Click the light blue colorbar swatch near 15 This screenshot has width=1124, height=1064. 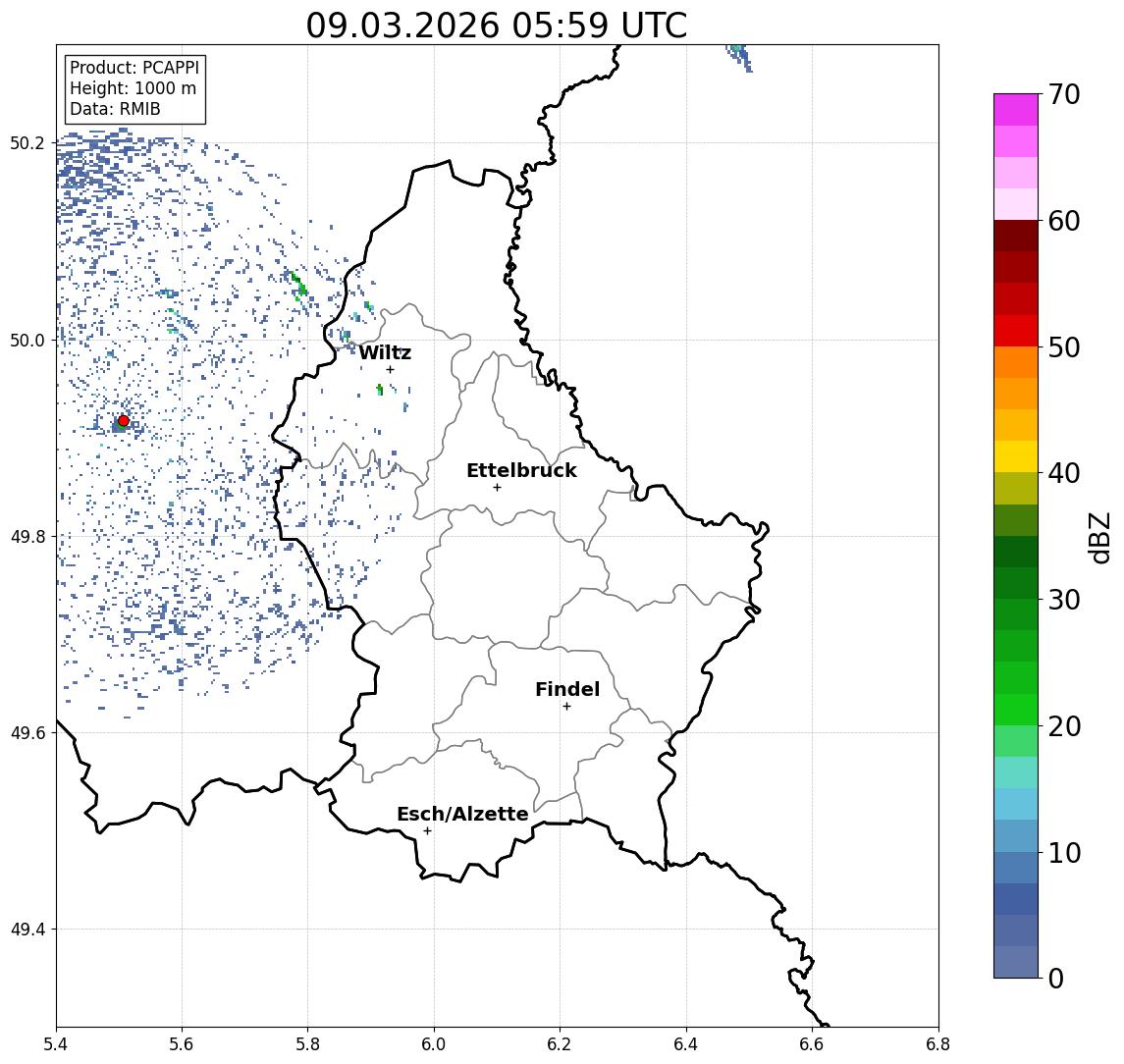[1016, 804]
